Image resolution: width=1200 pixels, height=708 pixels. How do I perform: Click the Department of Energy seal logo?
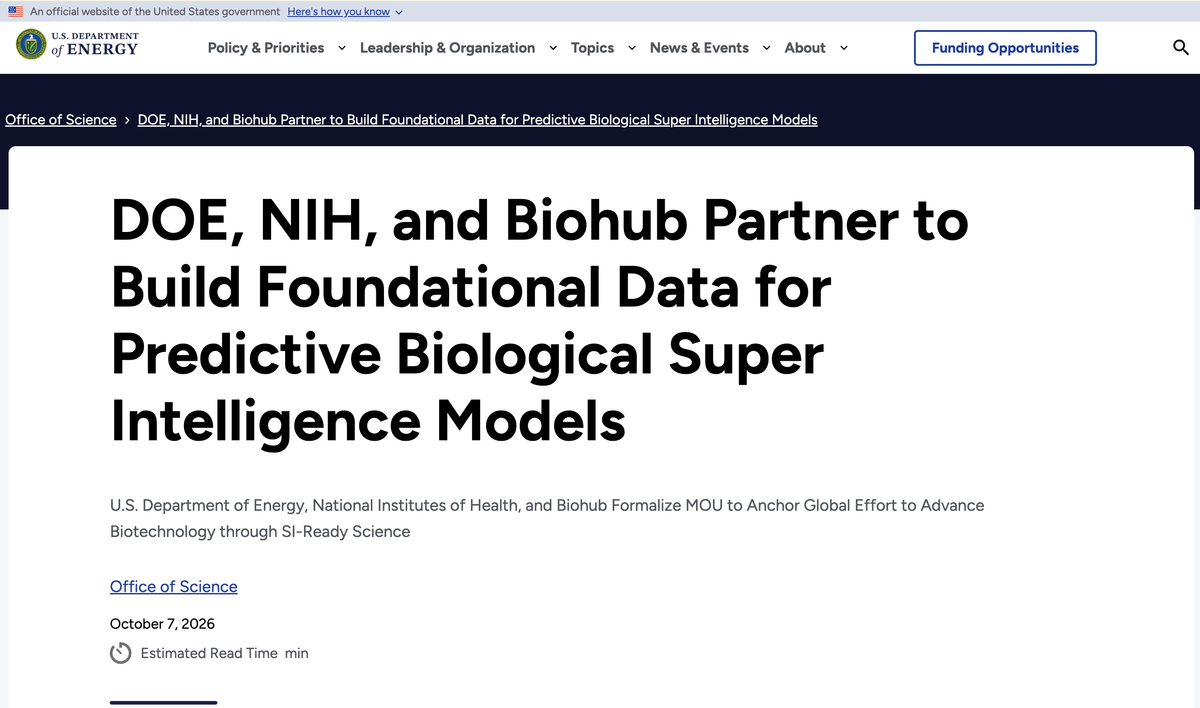tap(31, 44)
